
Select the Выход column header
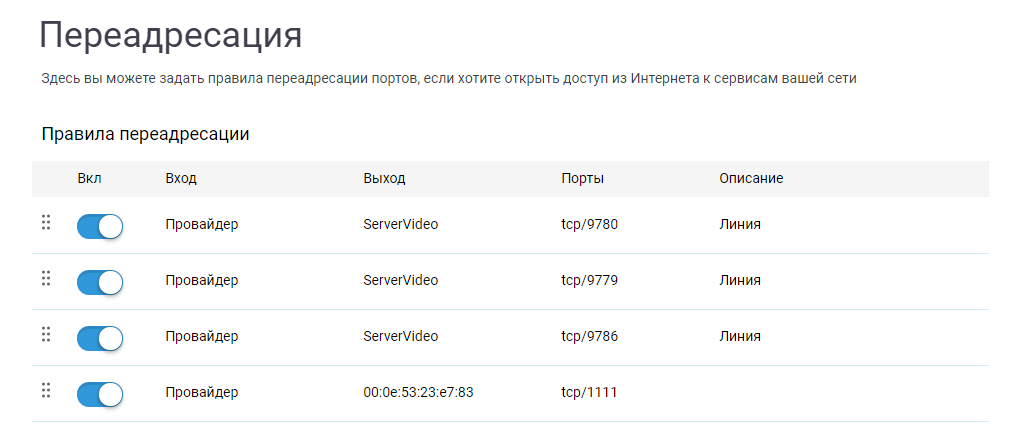384,178
